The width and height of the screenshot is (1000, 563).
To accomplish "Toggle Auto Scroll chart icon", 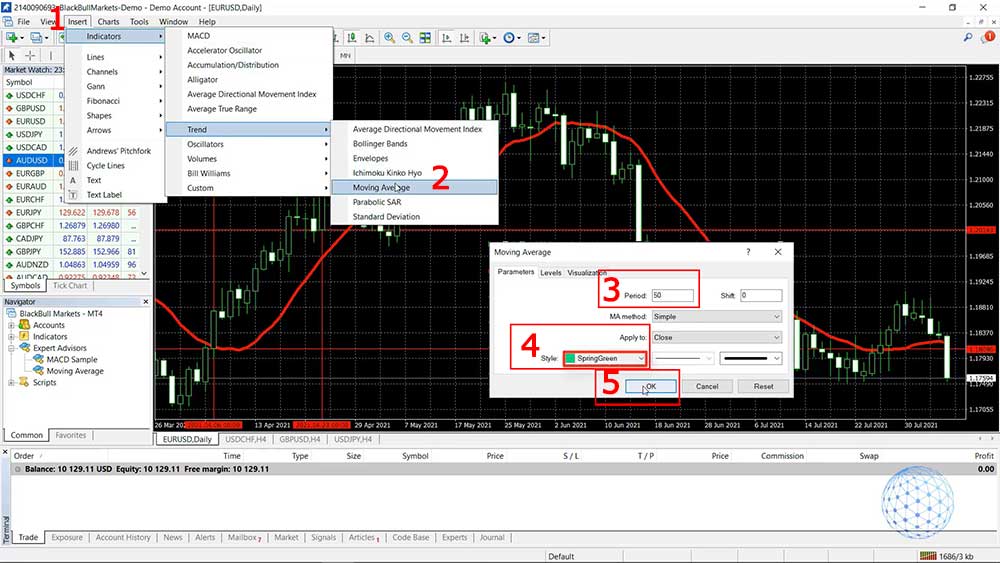I will [x=446, y=38].
